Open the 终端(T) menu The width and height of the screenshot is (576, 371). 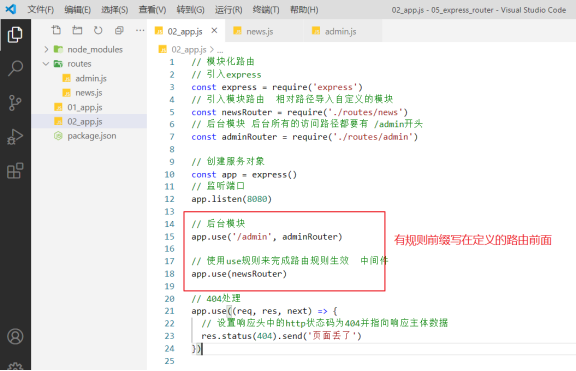pos(266,10)
